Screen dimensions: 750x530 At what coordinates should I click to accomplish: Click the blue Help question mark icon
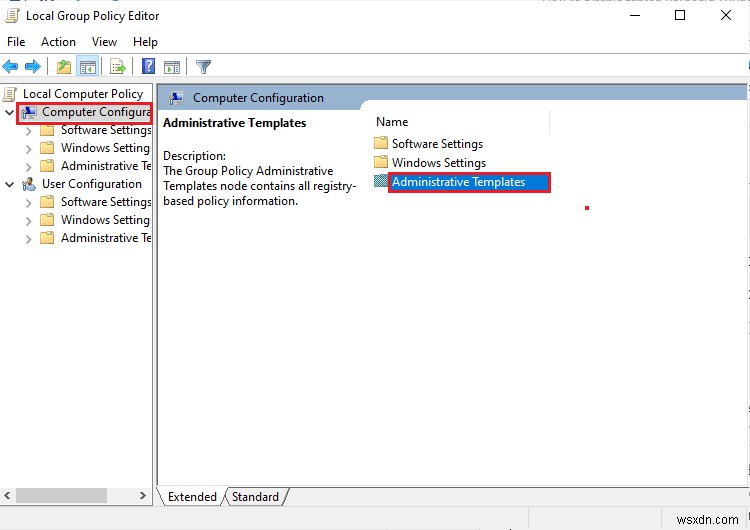(148, 66)
